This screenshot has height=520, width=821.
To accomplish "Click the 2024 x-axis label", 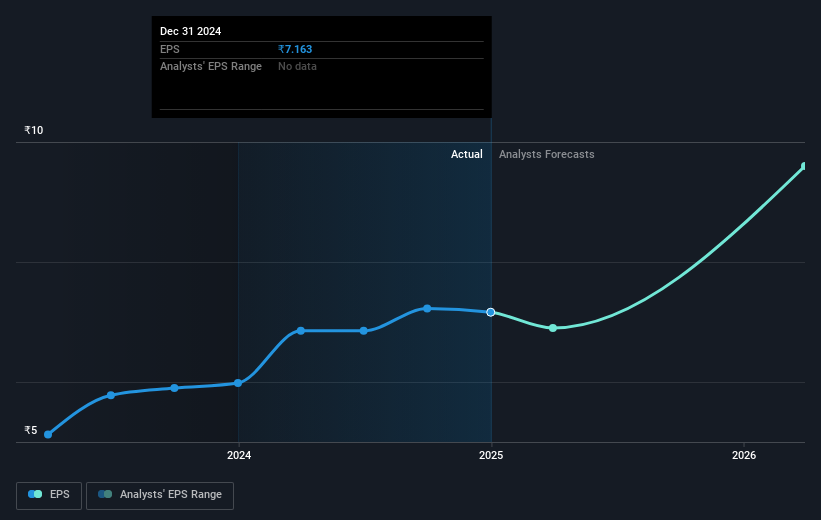I will tap(239, 455).
